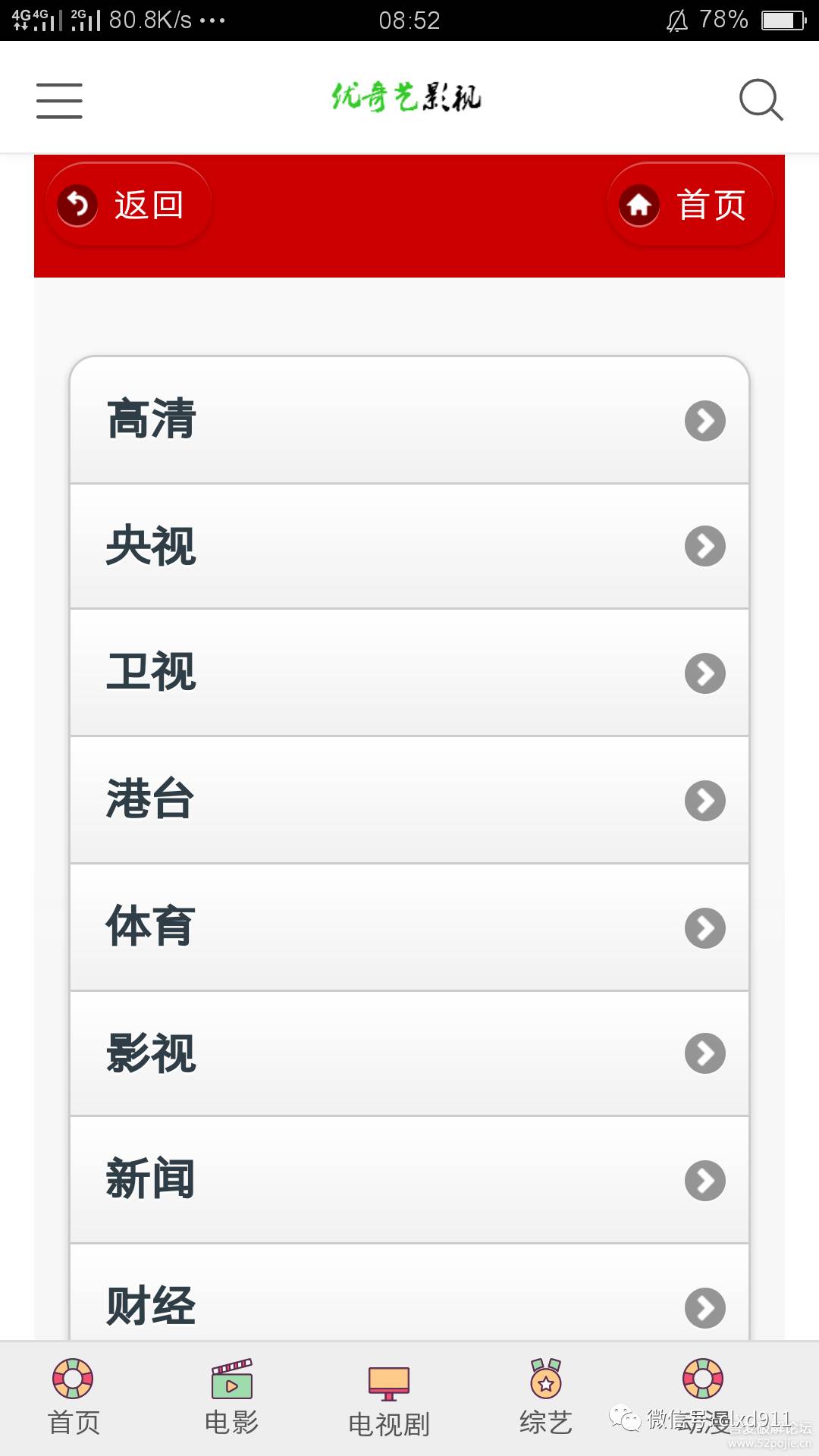This screenshot has height=1456, width=819.
Task: Open the 港台 channel list row
Action: tap(409, 800)
